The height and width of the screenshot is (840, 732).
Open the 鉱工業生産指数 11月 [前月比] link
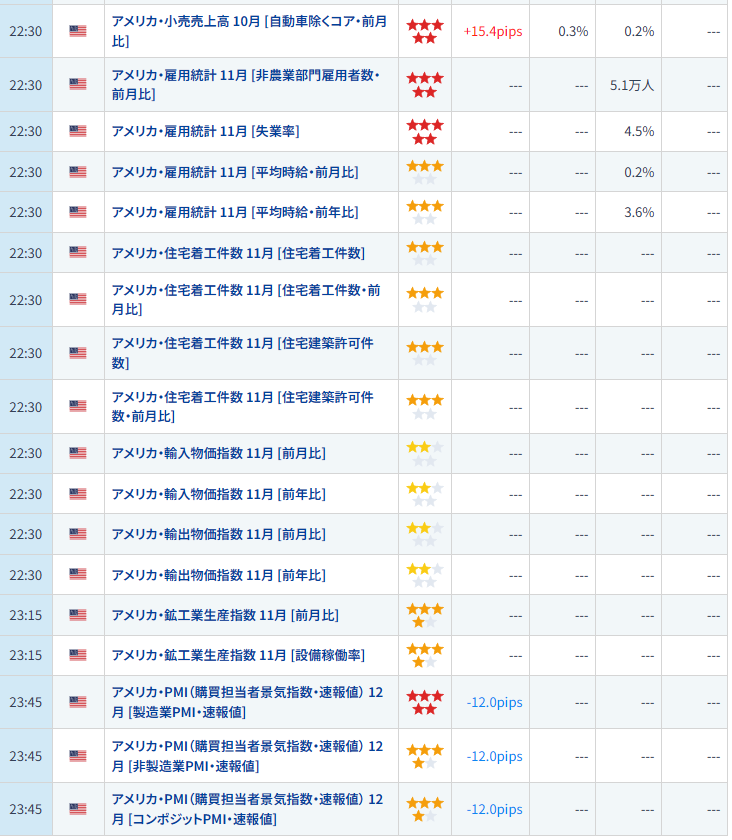(x=224, y=615)
